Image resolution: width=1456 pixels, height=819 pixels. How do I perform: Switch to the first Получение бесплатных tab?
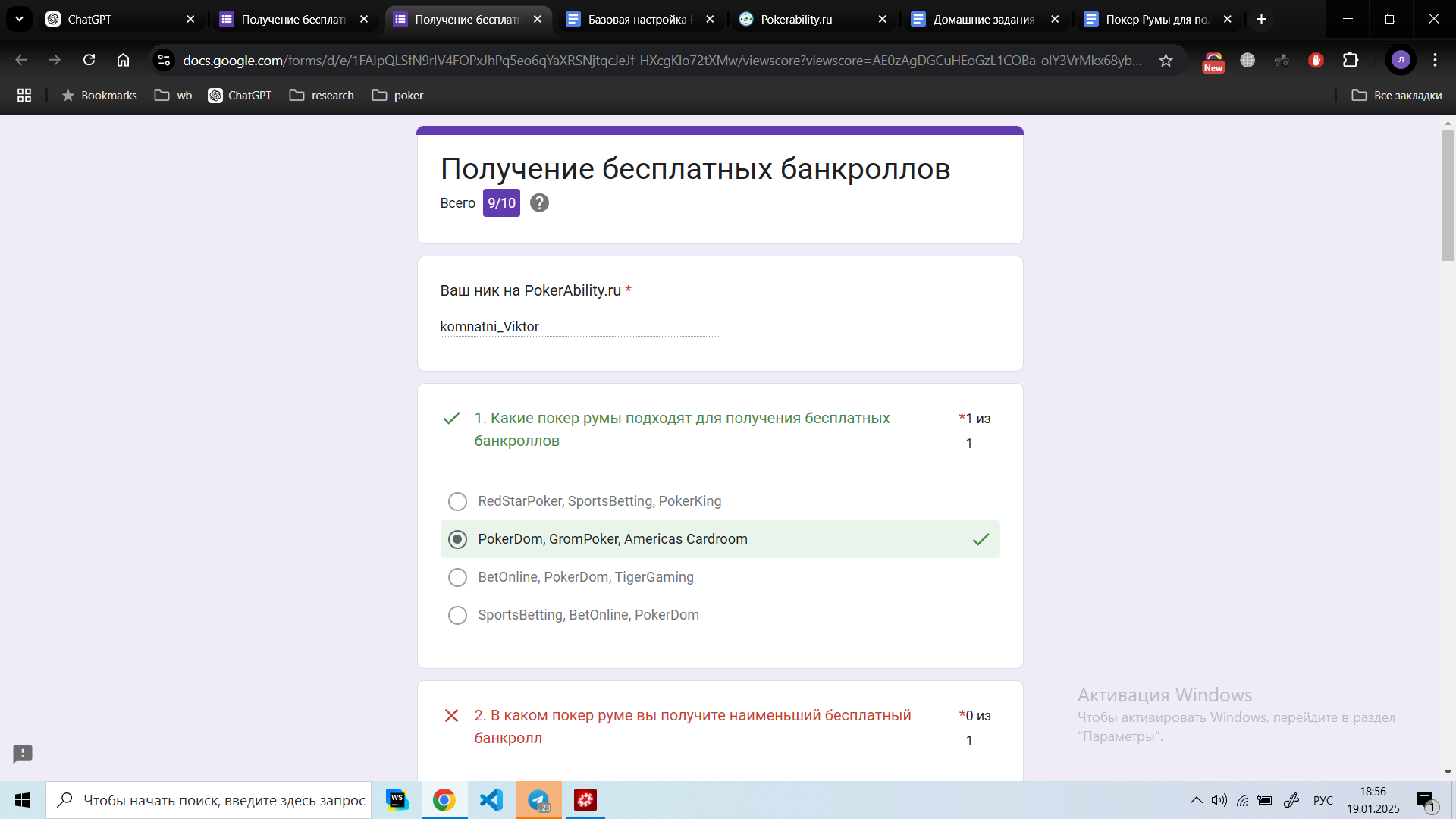[293, 19]
